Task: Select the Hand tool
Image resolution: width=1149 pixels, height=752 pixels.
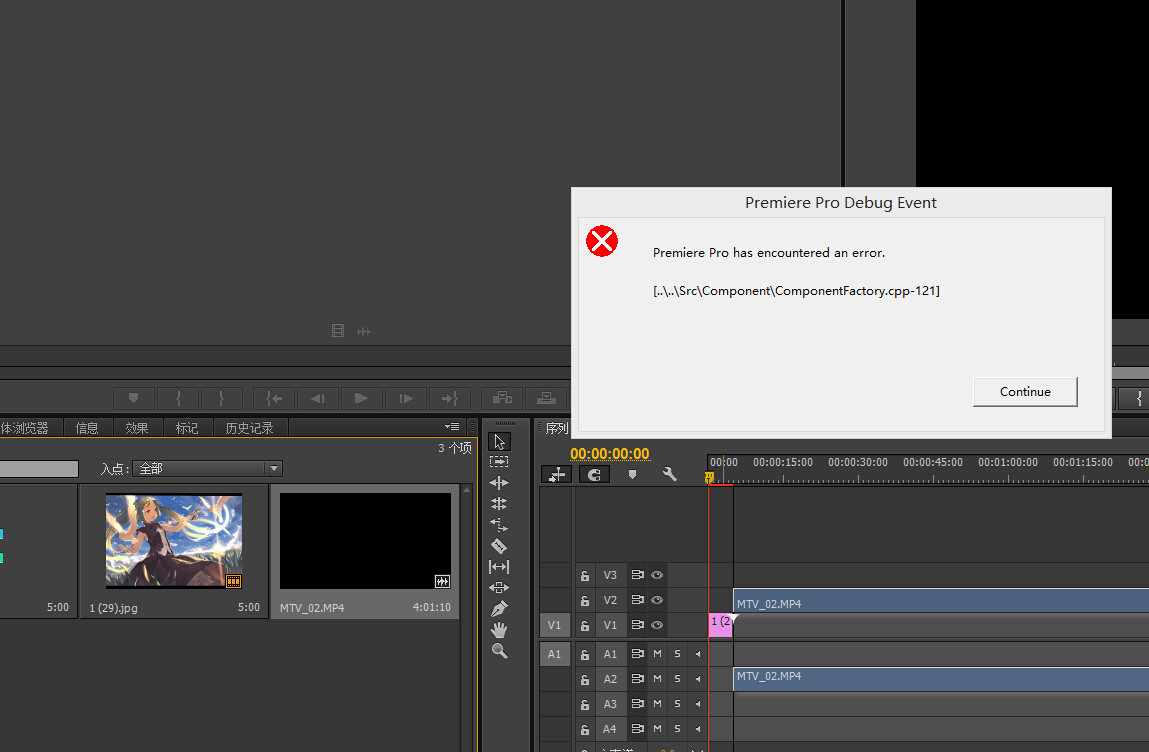Action: [x=499, y=630]
